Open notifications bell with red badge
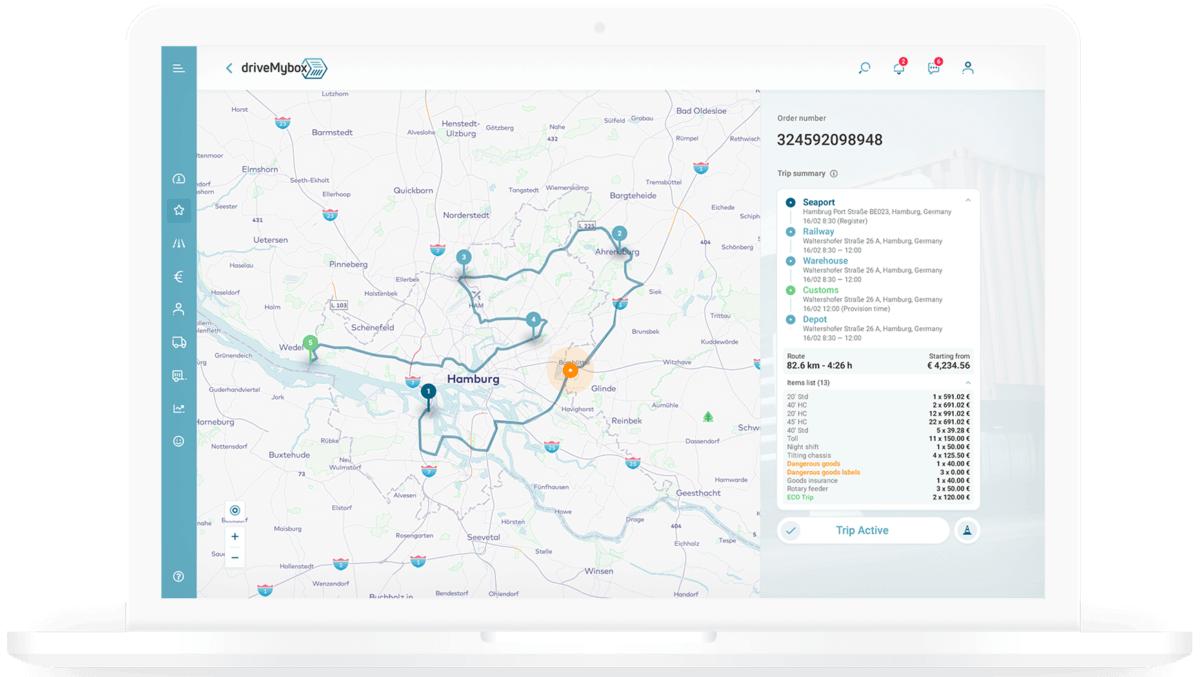Image resolution: width=1200 pixels, height=677 pixels. 899,67
